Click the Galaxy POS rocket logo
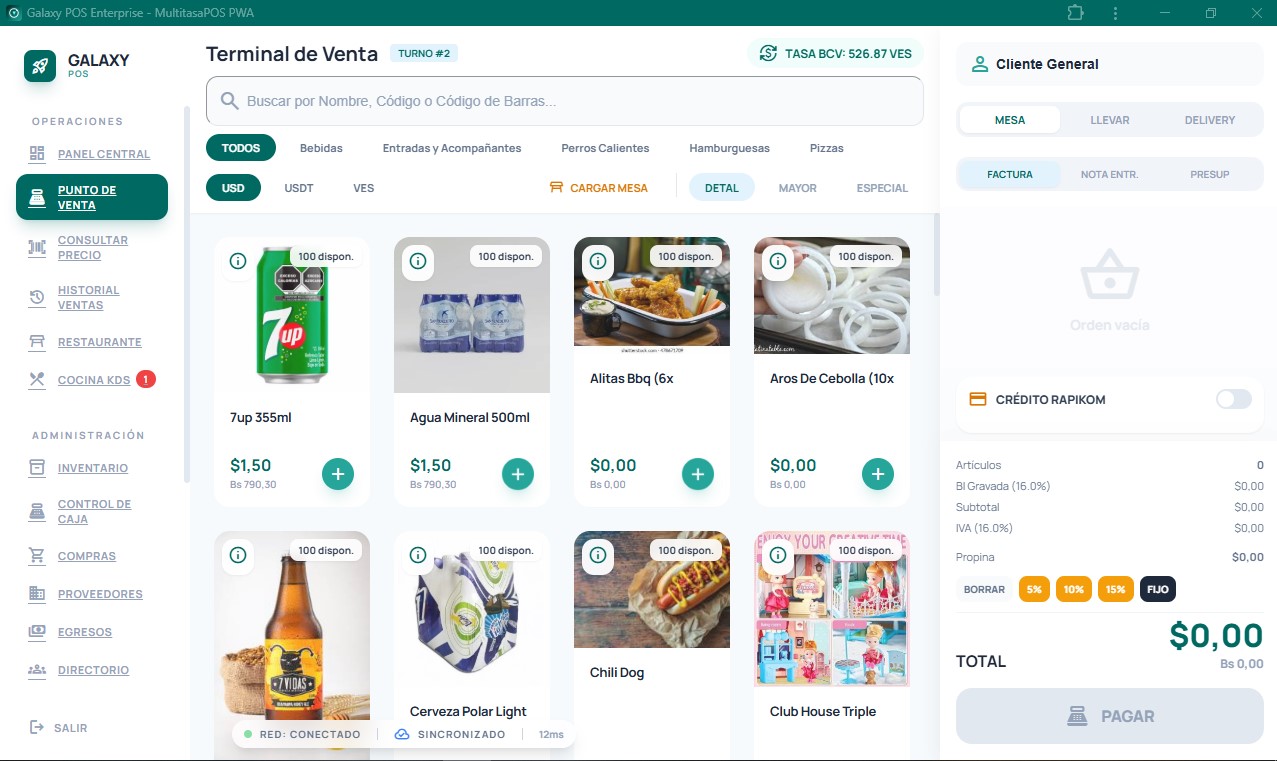The height and width of the screenshot is (761, 1277). (x=40, y=66)
